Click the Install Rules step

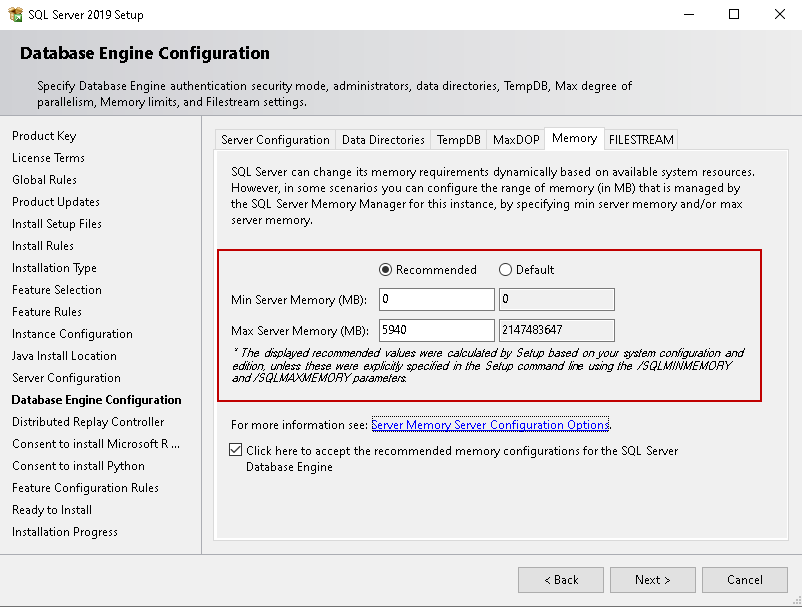pos(43,245)
